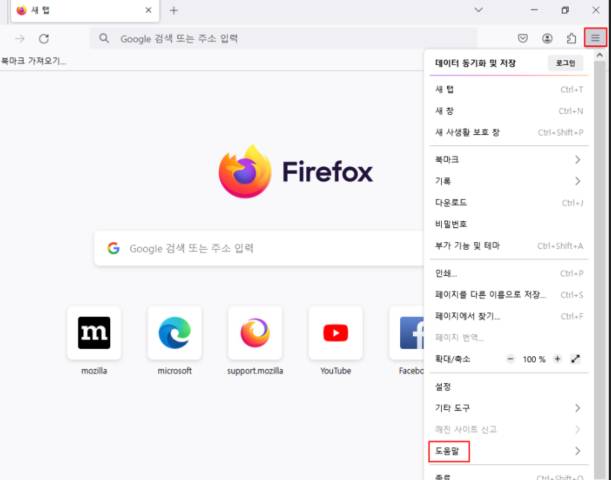Expand the 북마크 submenu
The height and width of the screenshot is (480, 611).
[509, 160]
